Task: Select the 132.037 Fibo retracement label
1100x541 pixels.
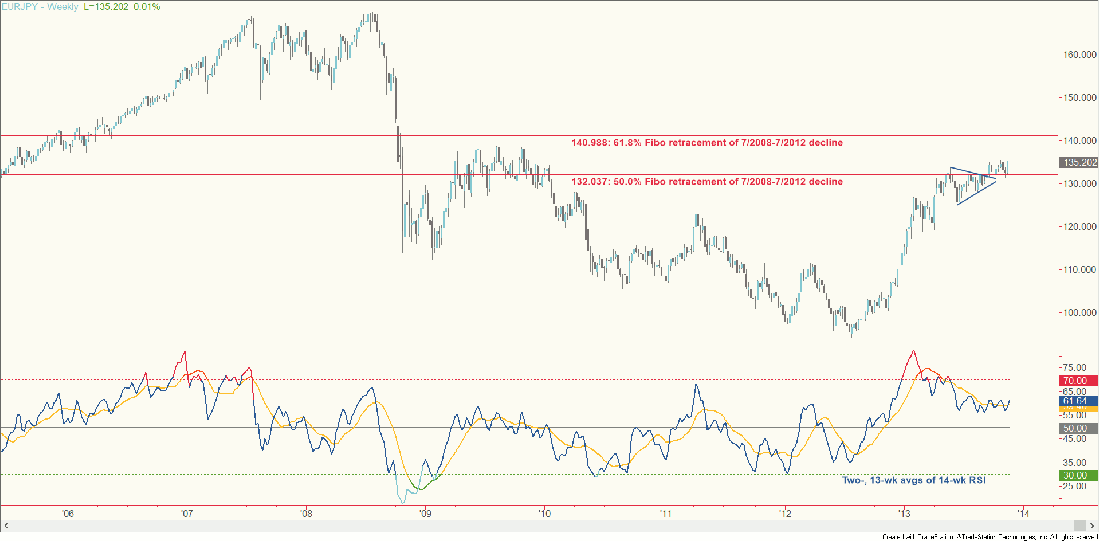Action: click(706, 181)
